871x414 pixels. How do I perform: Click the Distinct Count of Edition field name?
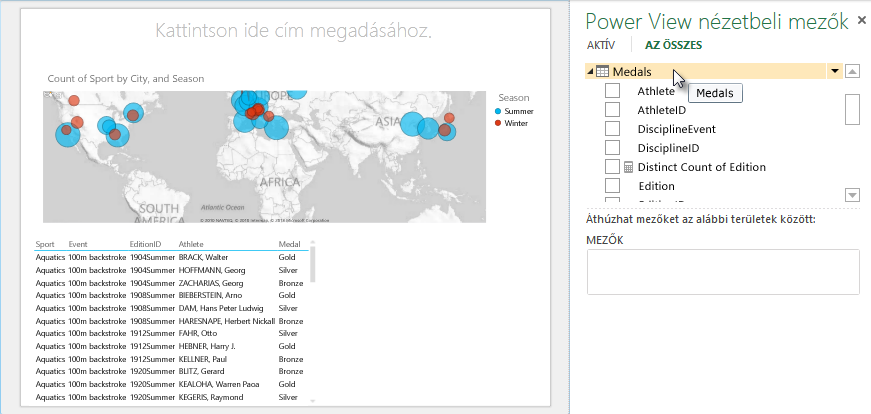(x=702, y=167)
